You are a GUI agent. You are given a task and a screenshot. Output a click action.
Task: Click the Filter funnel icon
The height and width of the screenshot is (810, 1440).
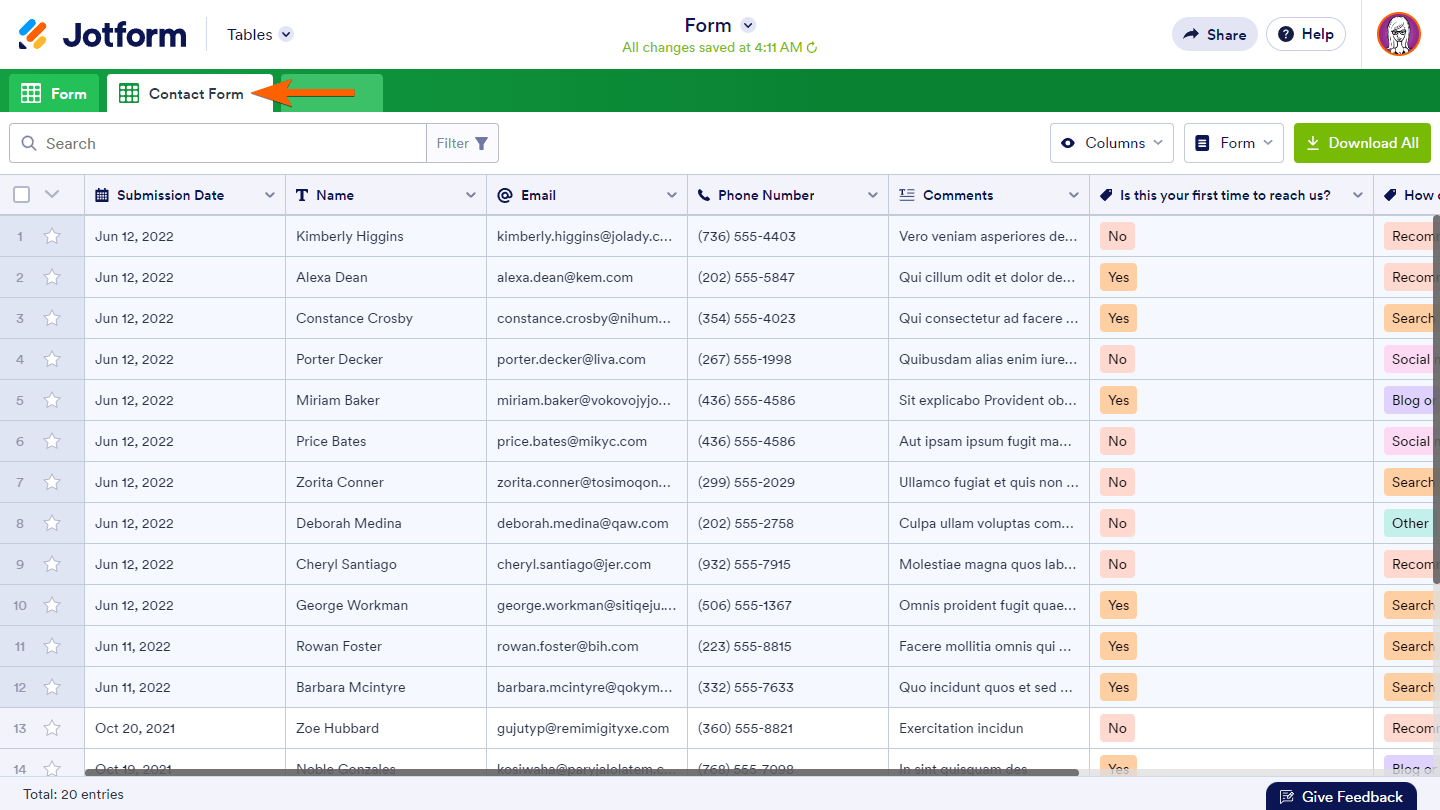[481, 144]
